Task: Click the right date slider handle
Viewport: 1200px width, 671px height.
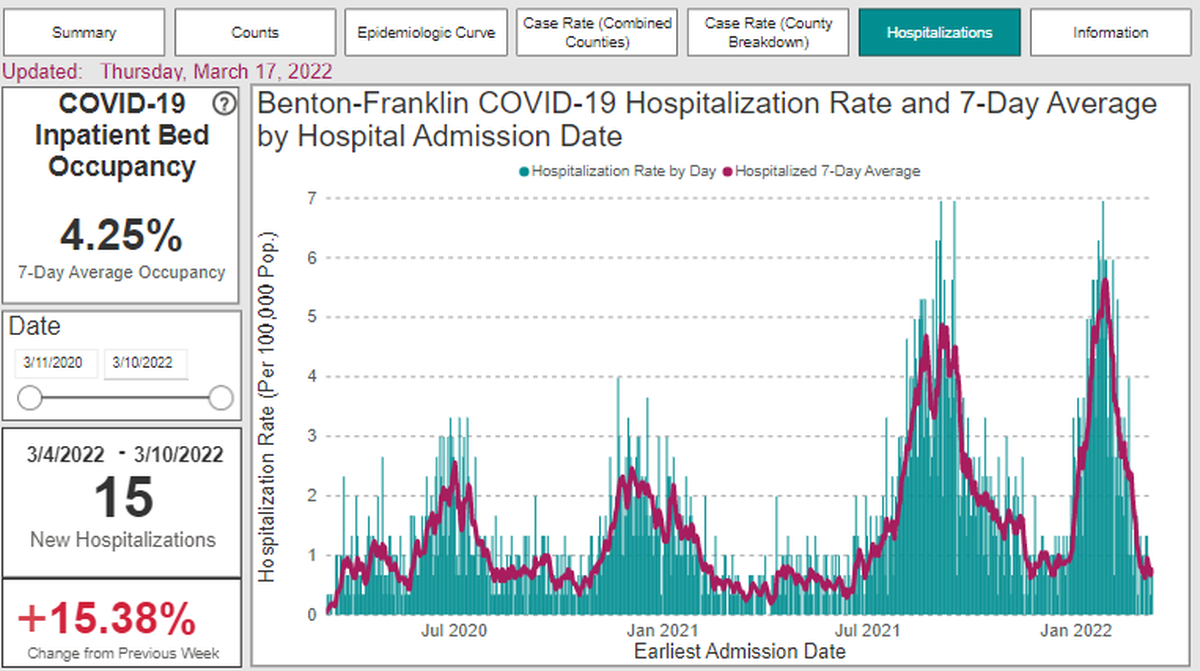Action: pos(221,399)
